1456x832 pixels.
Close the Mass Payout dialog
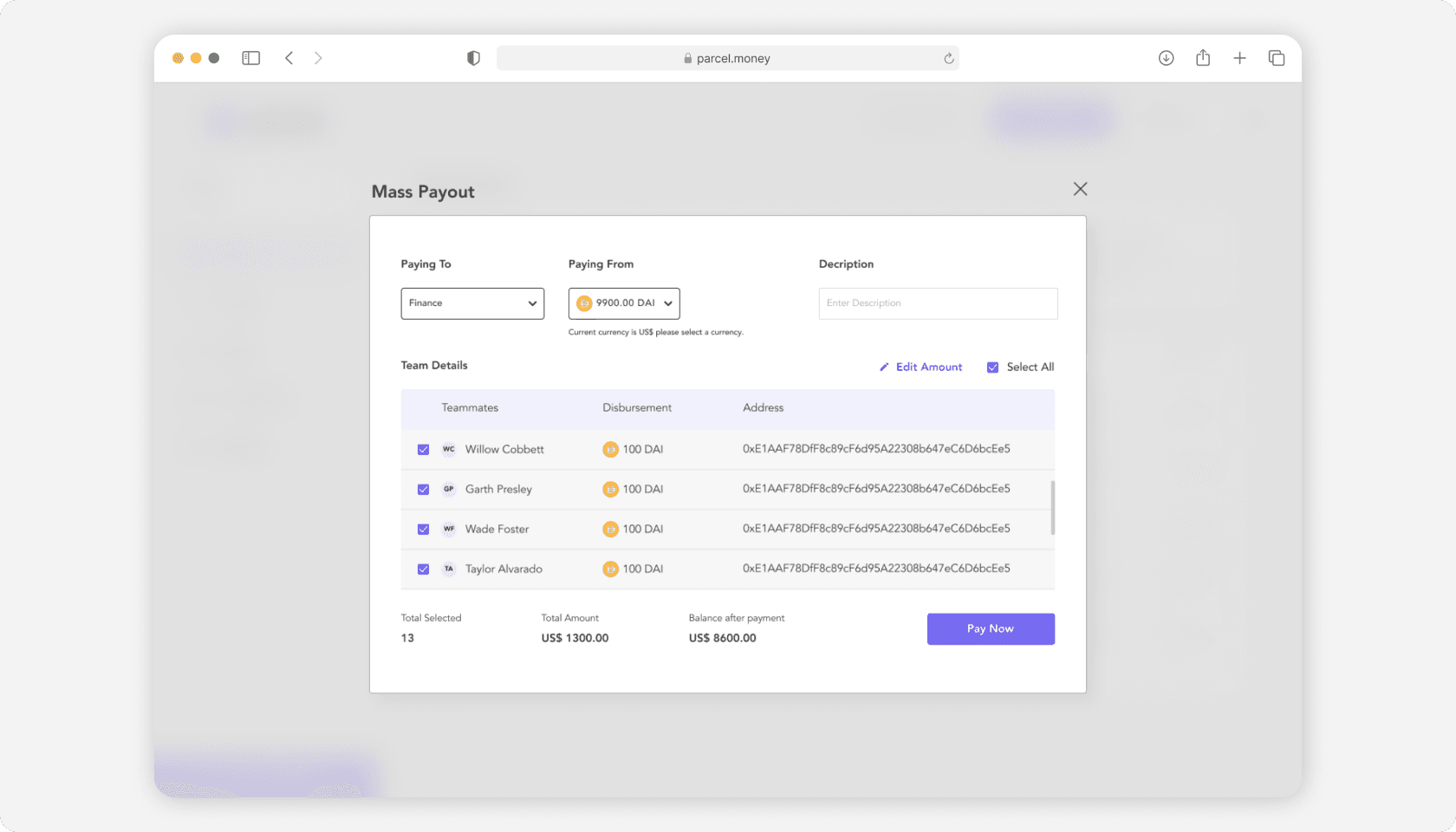coord(1080,189)
